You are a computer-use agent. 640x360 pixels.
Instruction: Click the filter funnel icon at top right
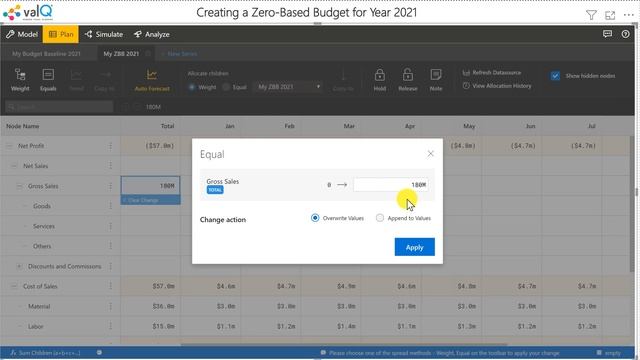click(x=591, y=15)
